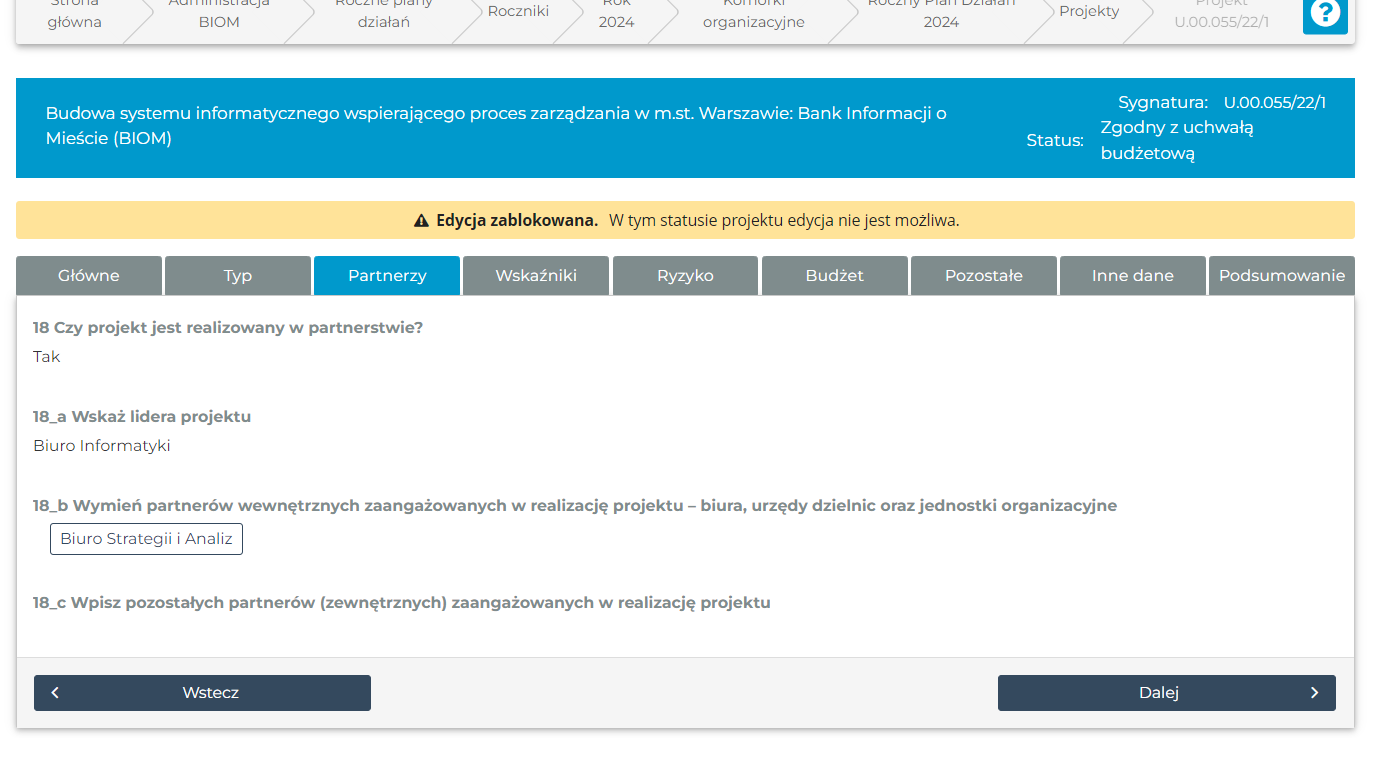Click the Roczniki breadcrumb
The height and width of the screenshot is (763, 1399).
518,12
